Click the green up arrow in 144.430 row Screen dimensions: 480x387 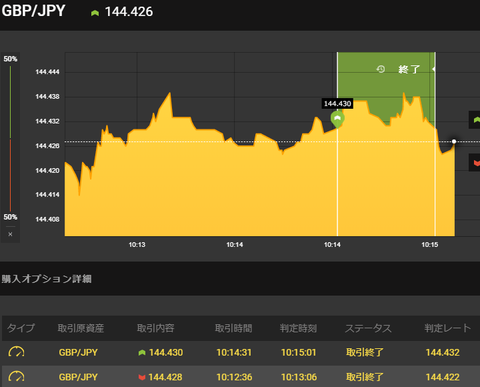coord(142,352)
